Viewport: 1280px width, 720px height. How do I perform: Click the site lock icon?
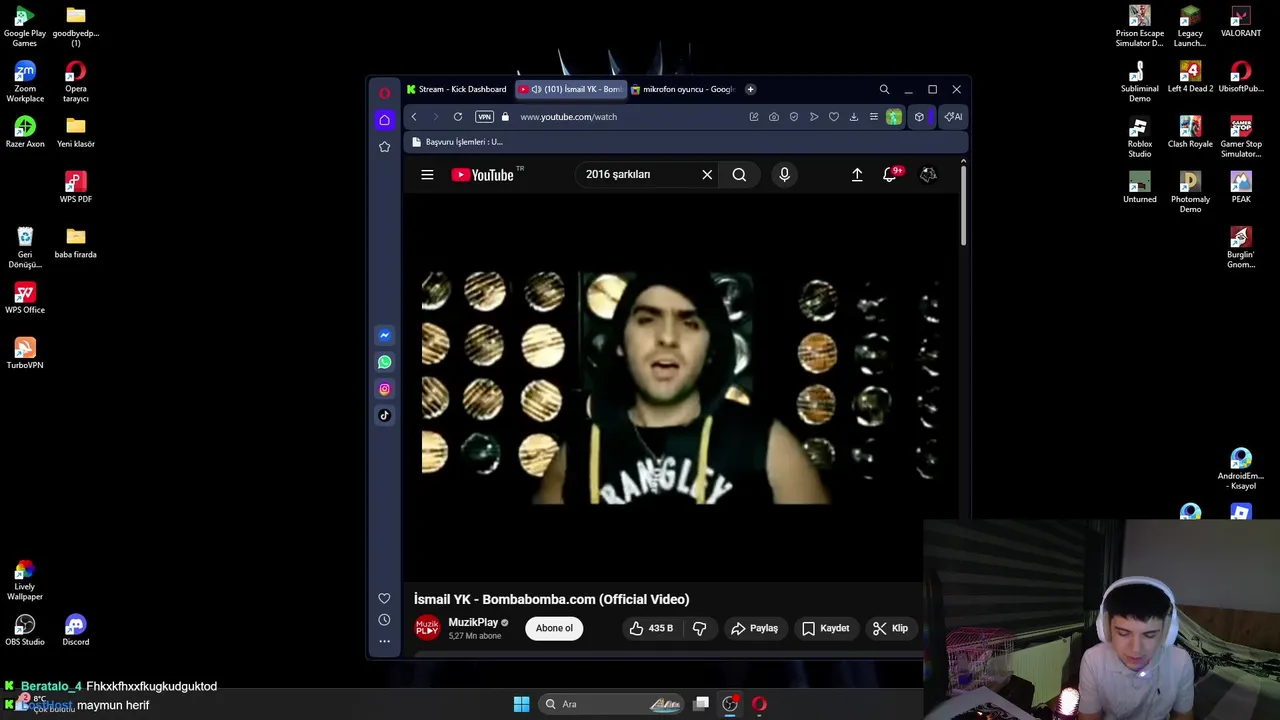tap(505, 117)
